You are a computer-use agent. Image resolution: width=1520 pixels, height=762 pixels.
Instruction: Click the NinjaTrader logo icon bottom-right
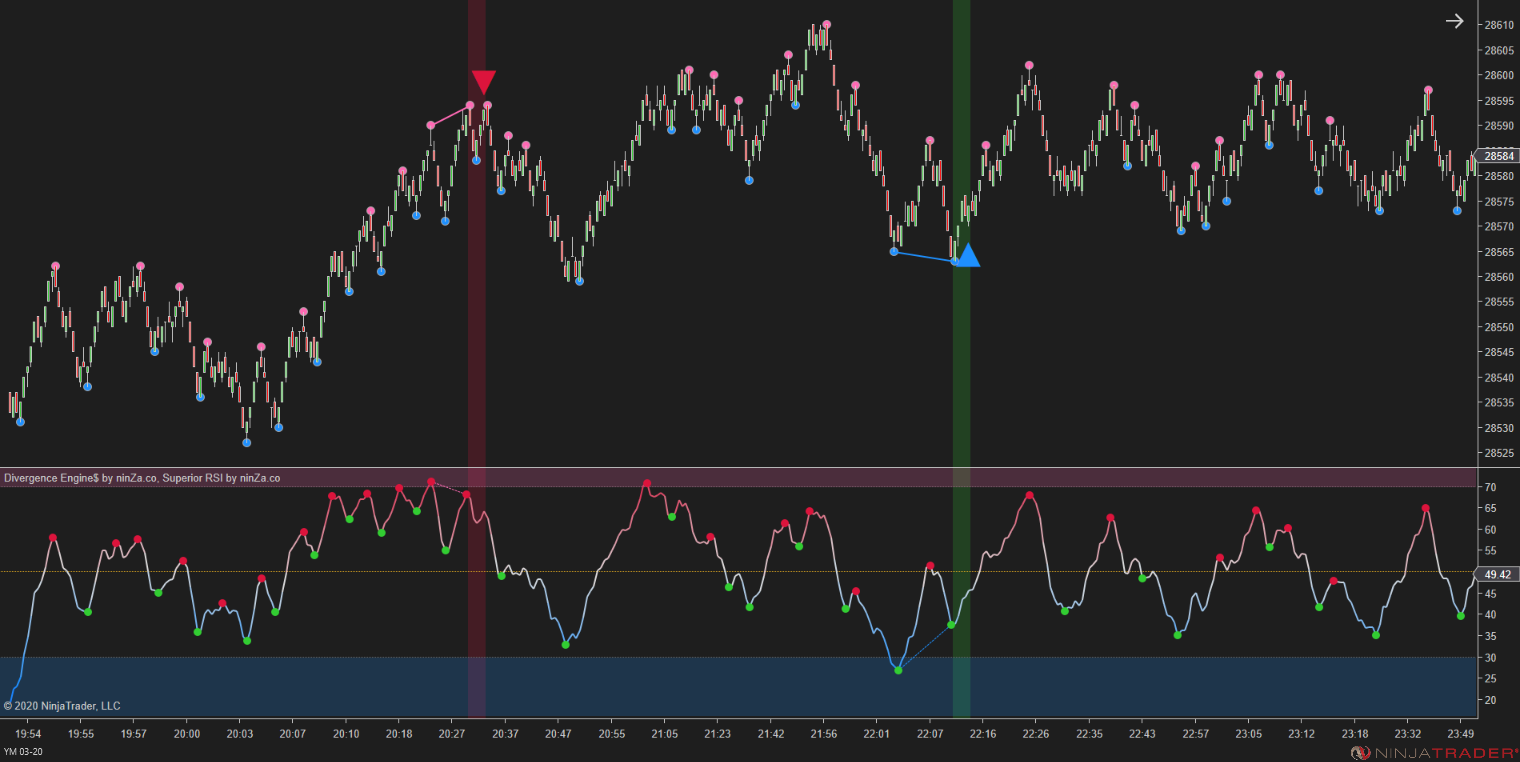click(x=1361, y=751)
